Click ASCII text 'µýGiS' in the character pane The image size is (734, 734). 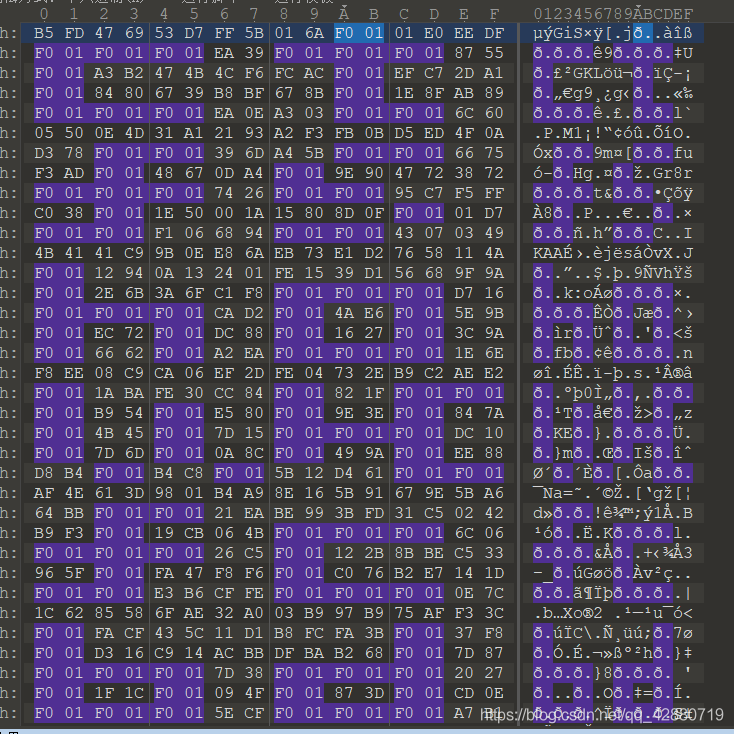(558, 33)
